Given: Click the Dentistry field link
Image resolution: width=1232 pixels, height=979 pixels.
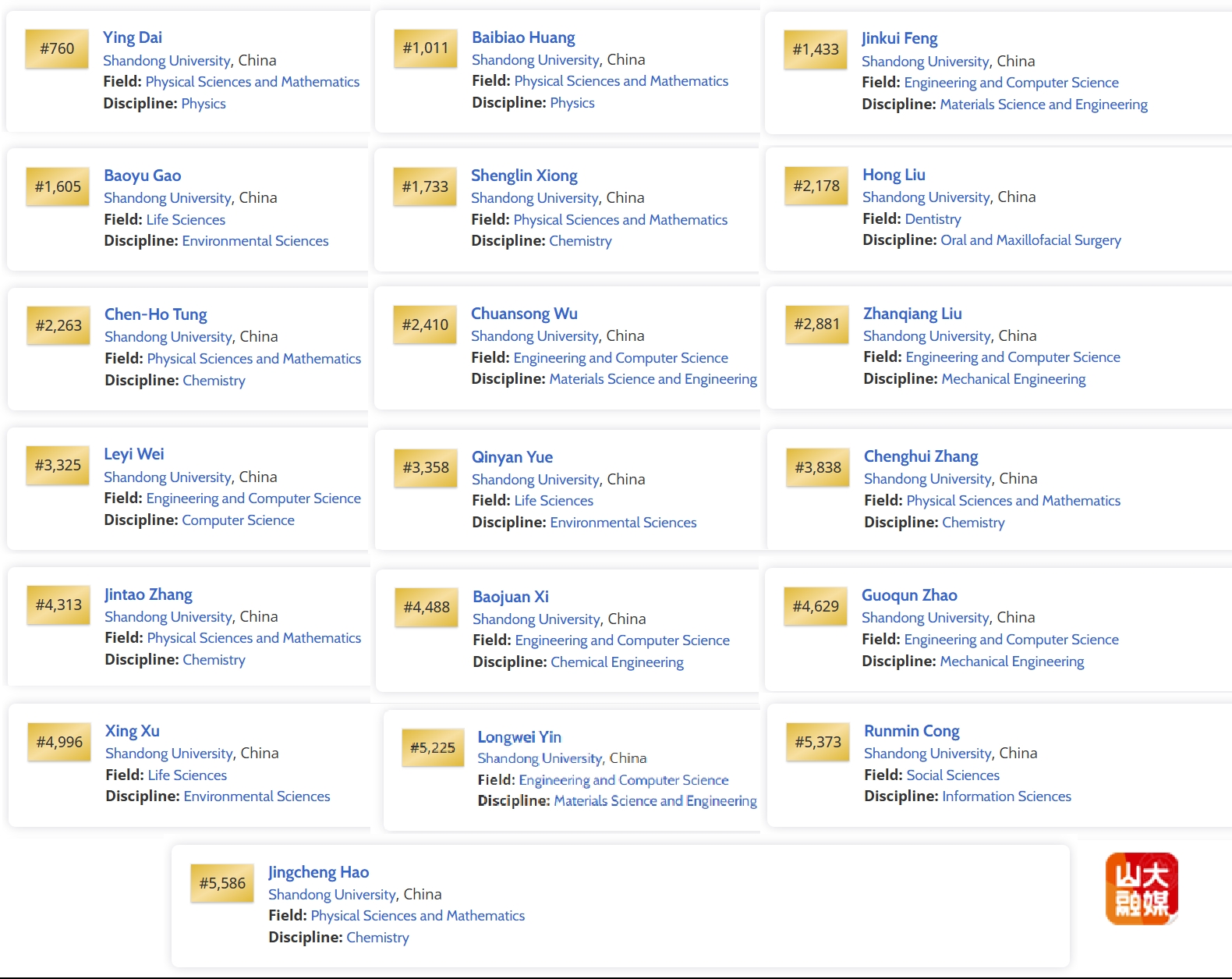Looking at the screenshot, I should [933, 219].
